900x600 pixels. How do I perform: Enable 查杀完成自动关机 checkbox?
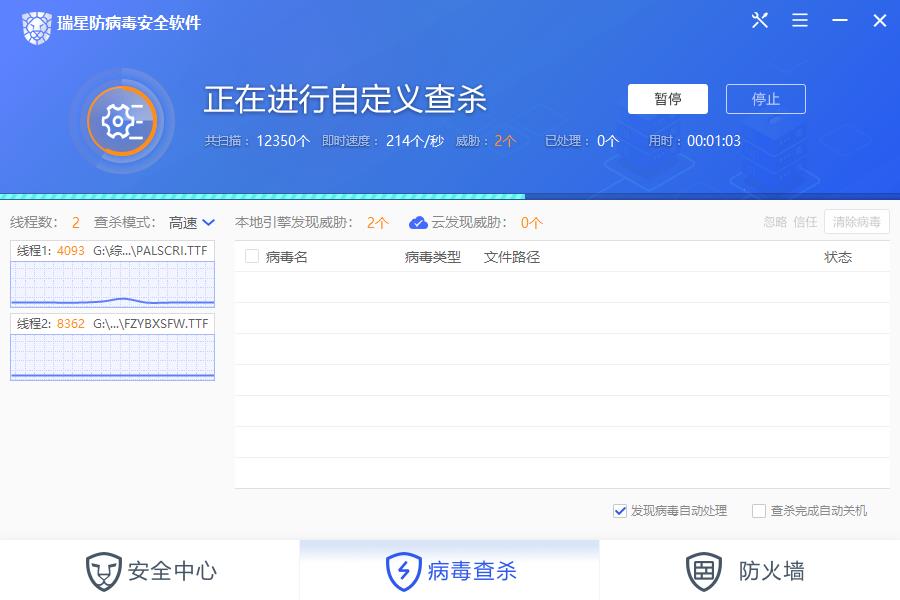pos(759,510)
